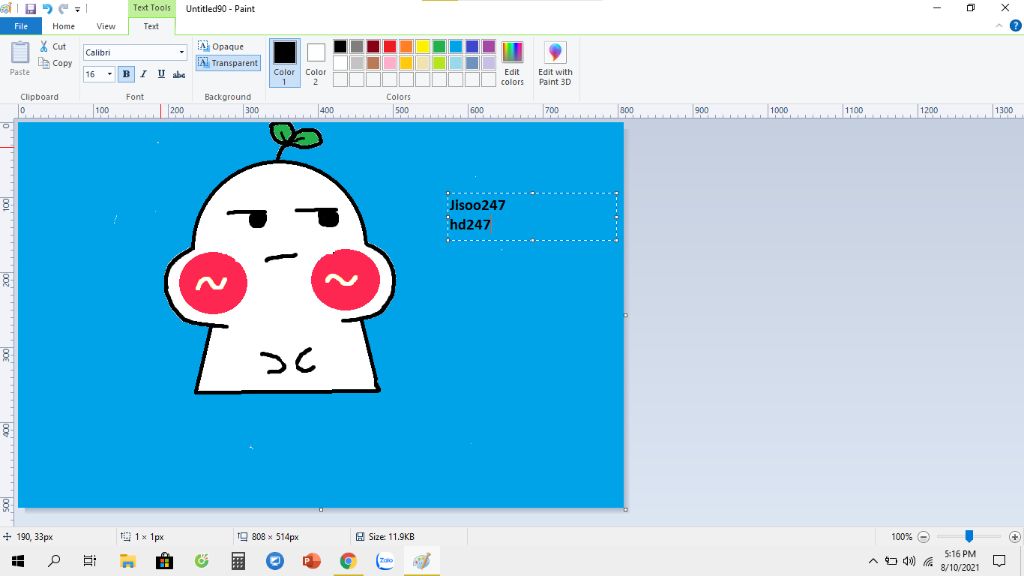The height and width of the screenshot is (576, 1024).
Task: Pick the black color swatch
Action: pos(340,46)
